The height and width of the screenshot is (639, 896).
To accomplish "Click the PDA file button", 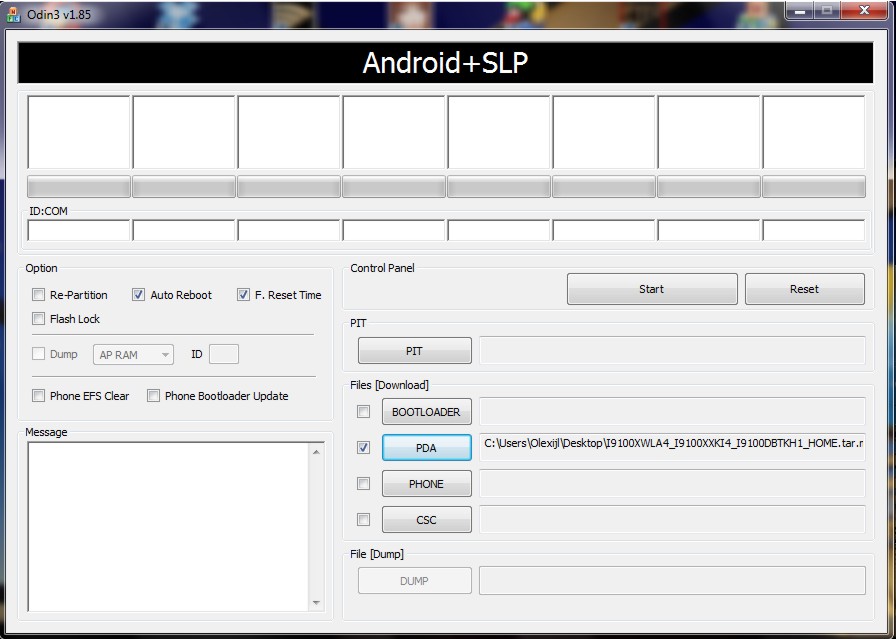I will pyautogui.click(x=427, y=448).
